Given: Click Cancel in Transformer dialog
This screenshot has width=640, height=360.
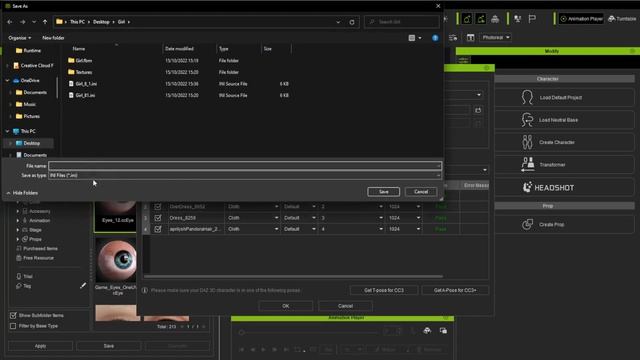Looking at the screenshot, I should point(345,306).
